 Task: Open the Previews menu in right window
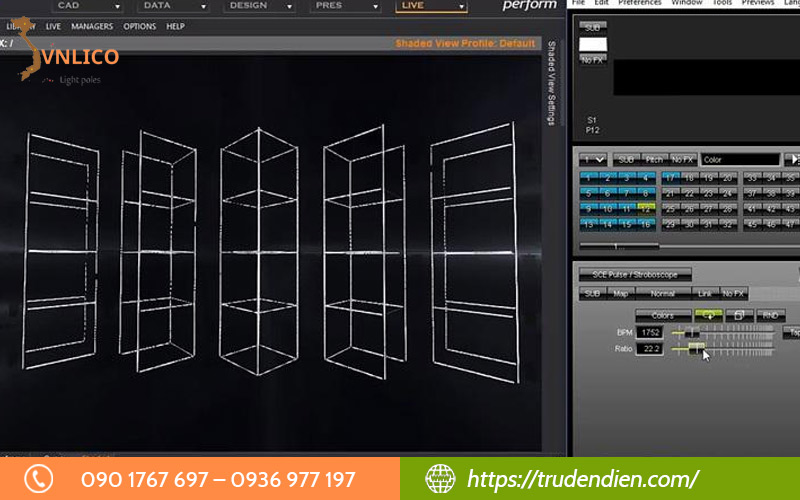click(x=758, y=3)
